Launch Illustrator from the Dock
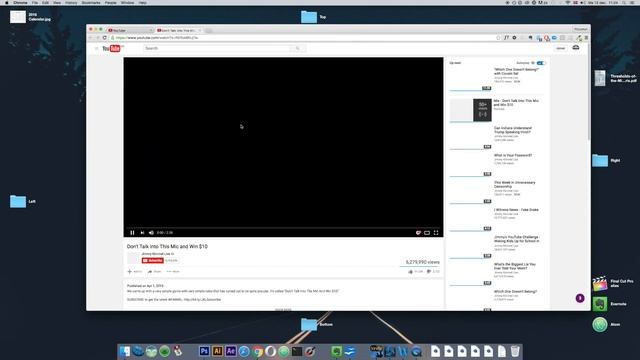This screenshot has height=360, width=640. coord(217,351)
